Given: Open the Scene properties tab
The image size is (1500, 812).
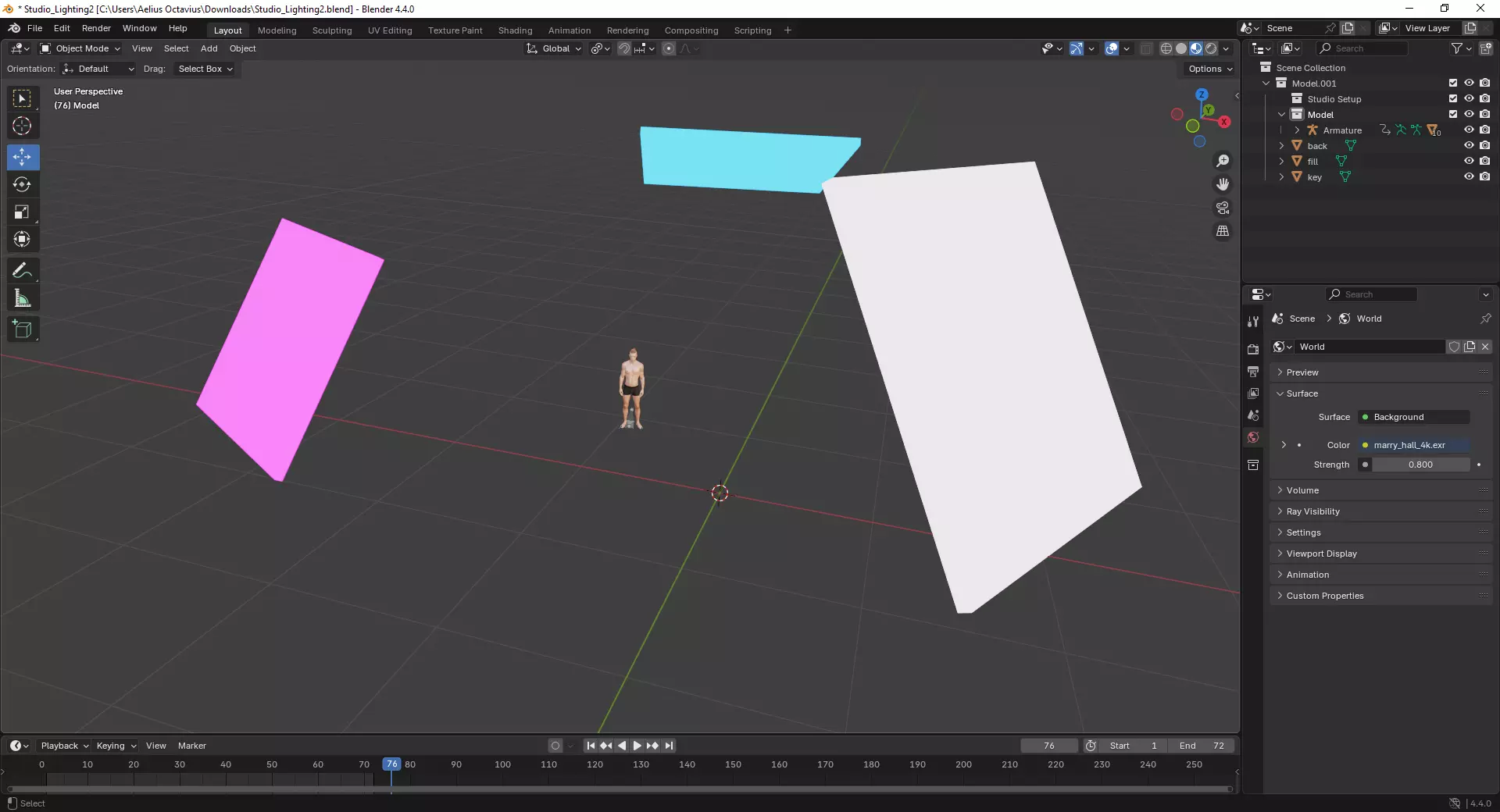Looking at the screenshot, I should click(1253, 415).
